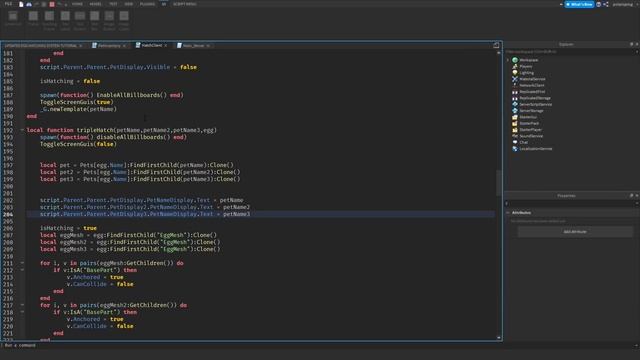640x360 pixels.
Task: Click the editor scroll up arrow
Action: [498, 53]
